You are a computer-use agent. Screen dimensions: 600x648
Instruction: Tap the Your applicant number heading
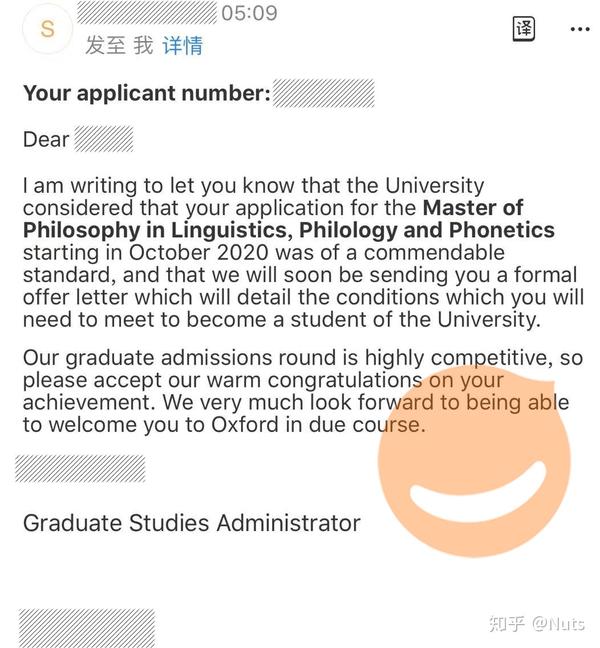coord(147,93)
